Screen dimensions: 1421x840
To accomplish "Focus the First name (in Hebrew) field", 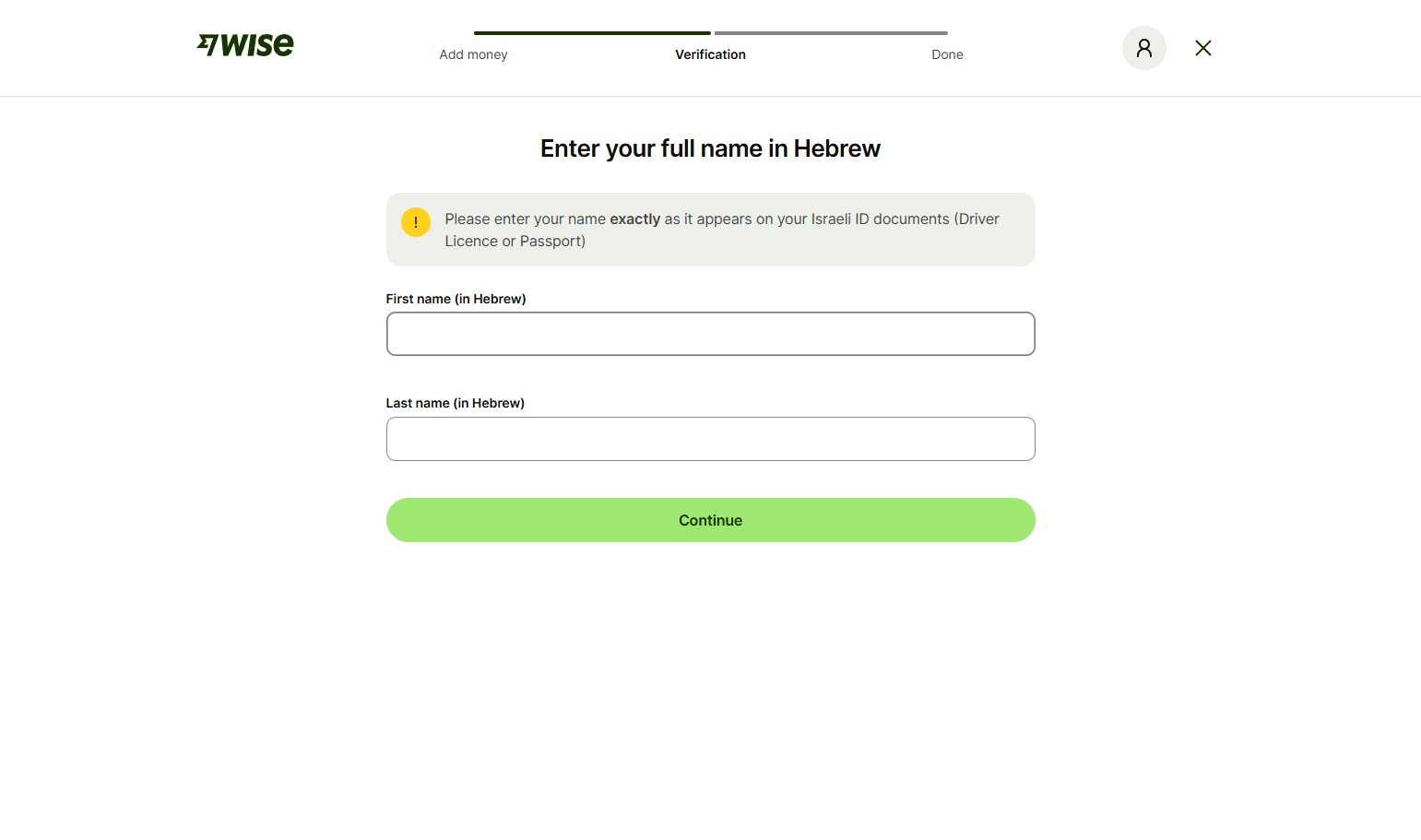I will (x=710, y=334).
